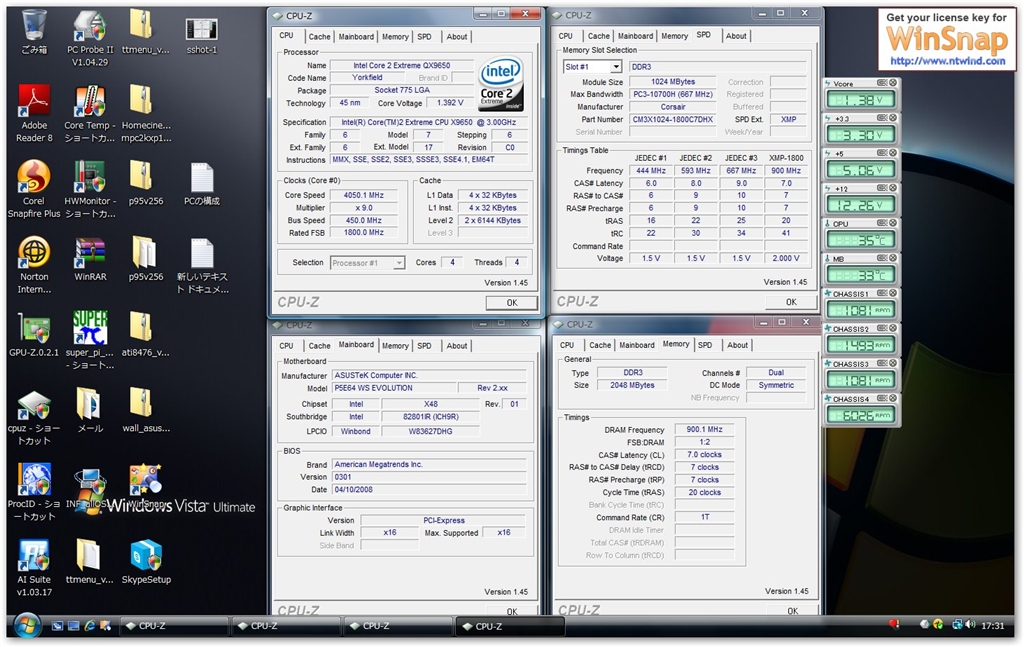This screenshot has height=647, width=1024.
Task: Select the SkypeSetup desktop icon
Action: tap(146, 556)
